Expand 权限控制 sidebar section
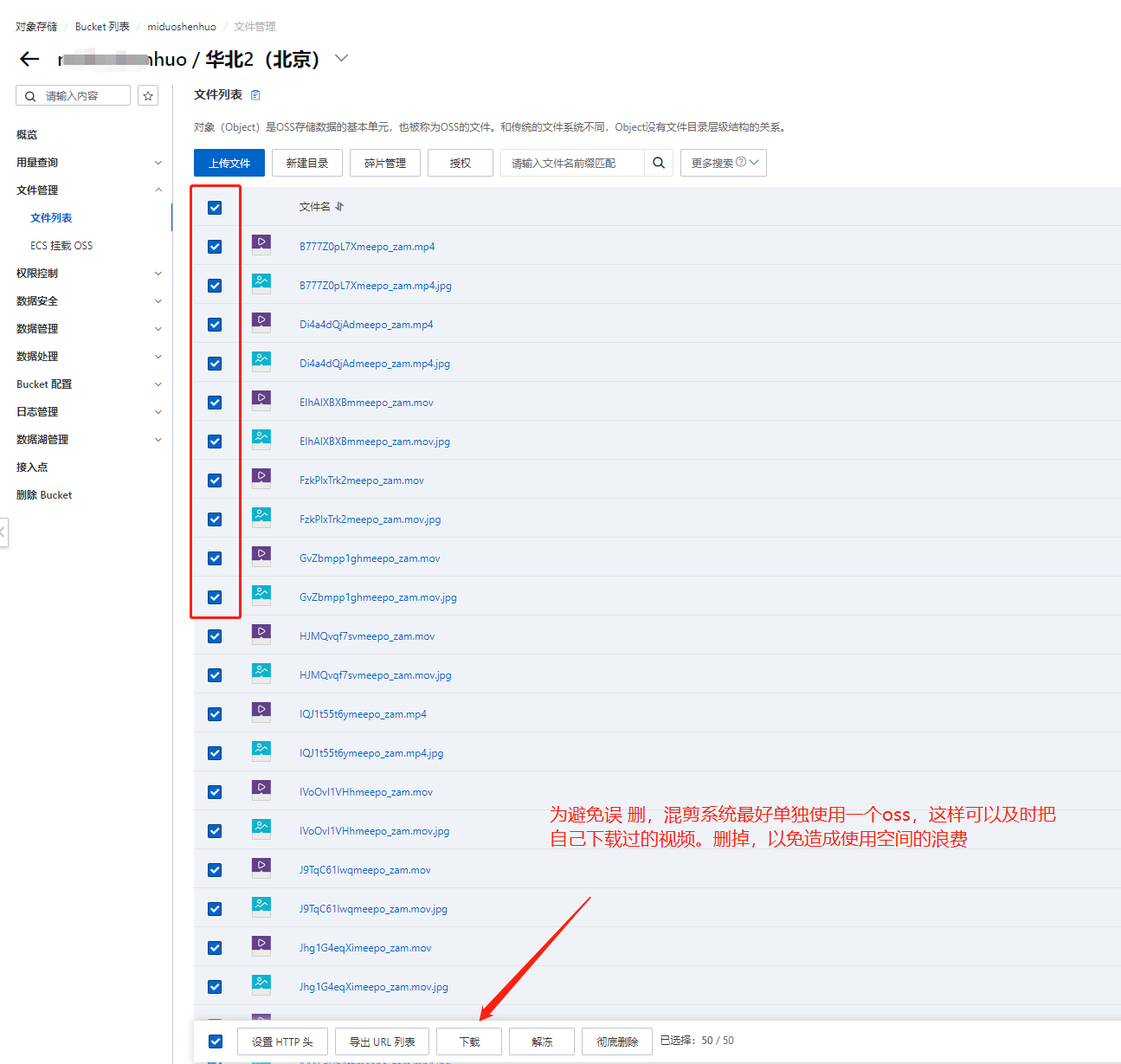The width and height of the screenshot is (1121, 1064). [158, 274]
